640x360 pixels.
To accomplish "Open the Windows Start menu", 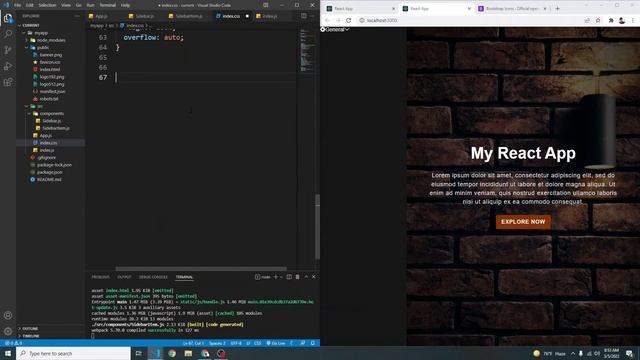I will (x=8, y=353).
